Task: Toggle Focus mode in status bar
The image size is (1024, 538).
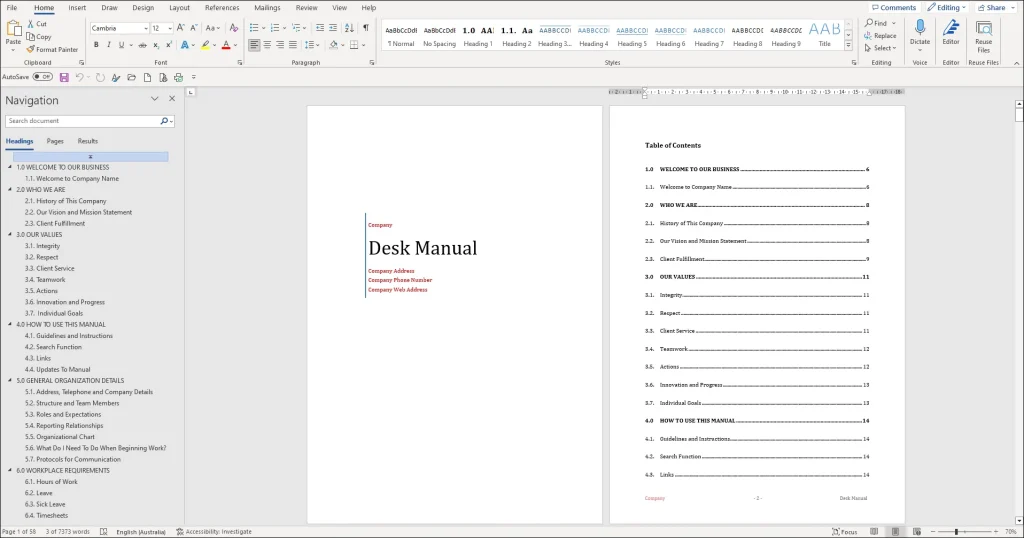Action: [844, 531]
